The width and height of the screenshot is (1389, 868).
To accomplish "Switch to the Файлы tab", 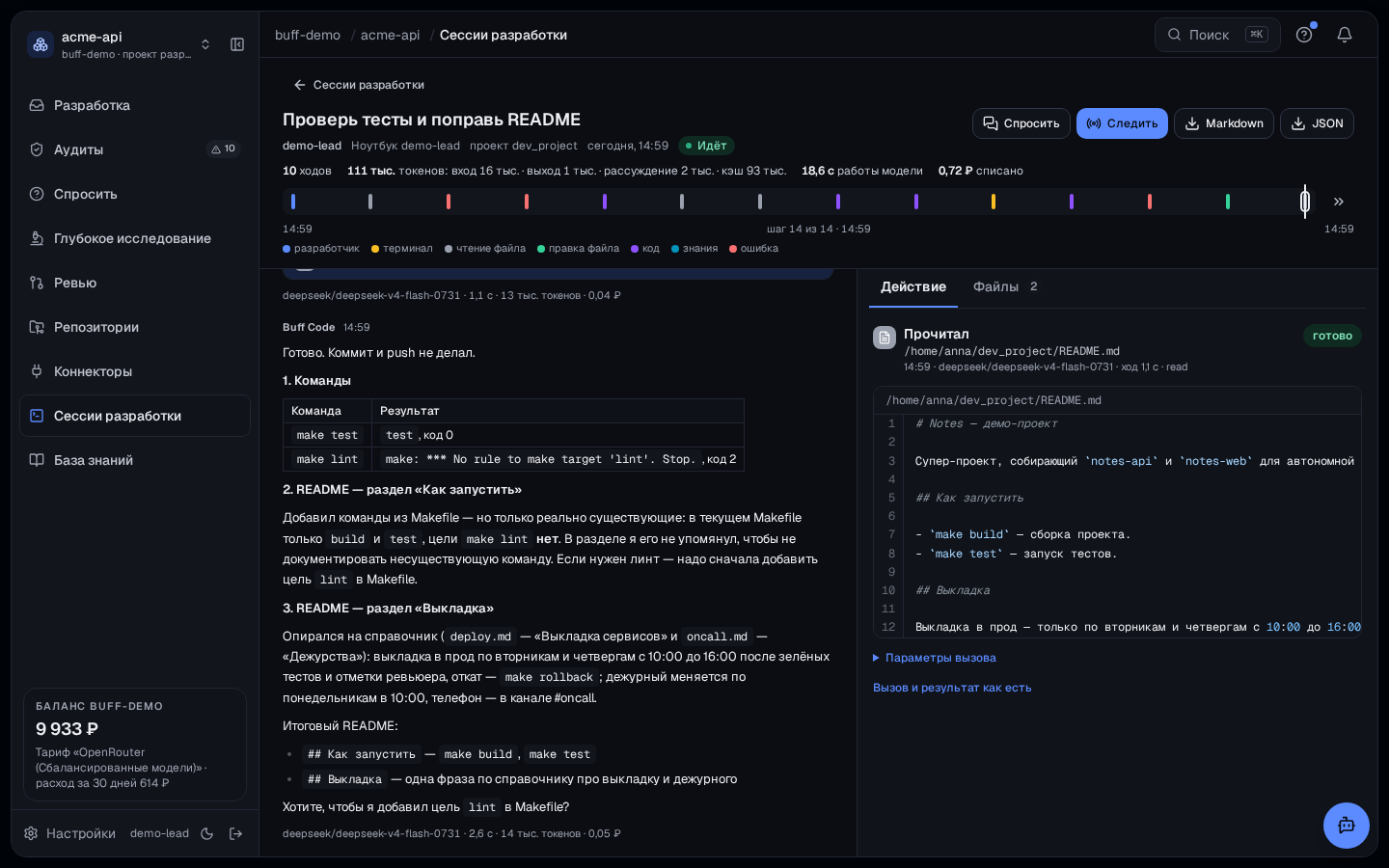I will click(x=1005, y=287).
